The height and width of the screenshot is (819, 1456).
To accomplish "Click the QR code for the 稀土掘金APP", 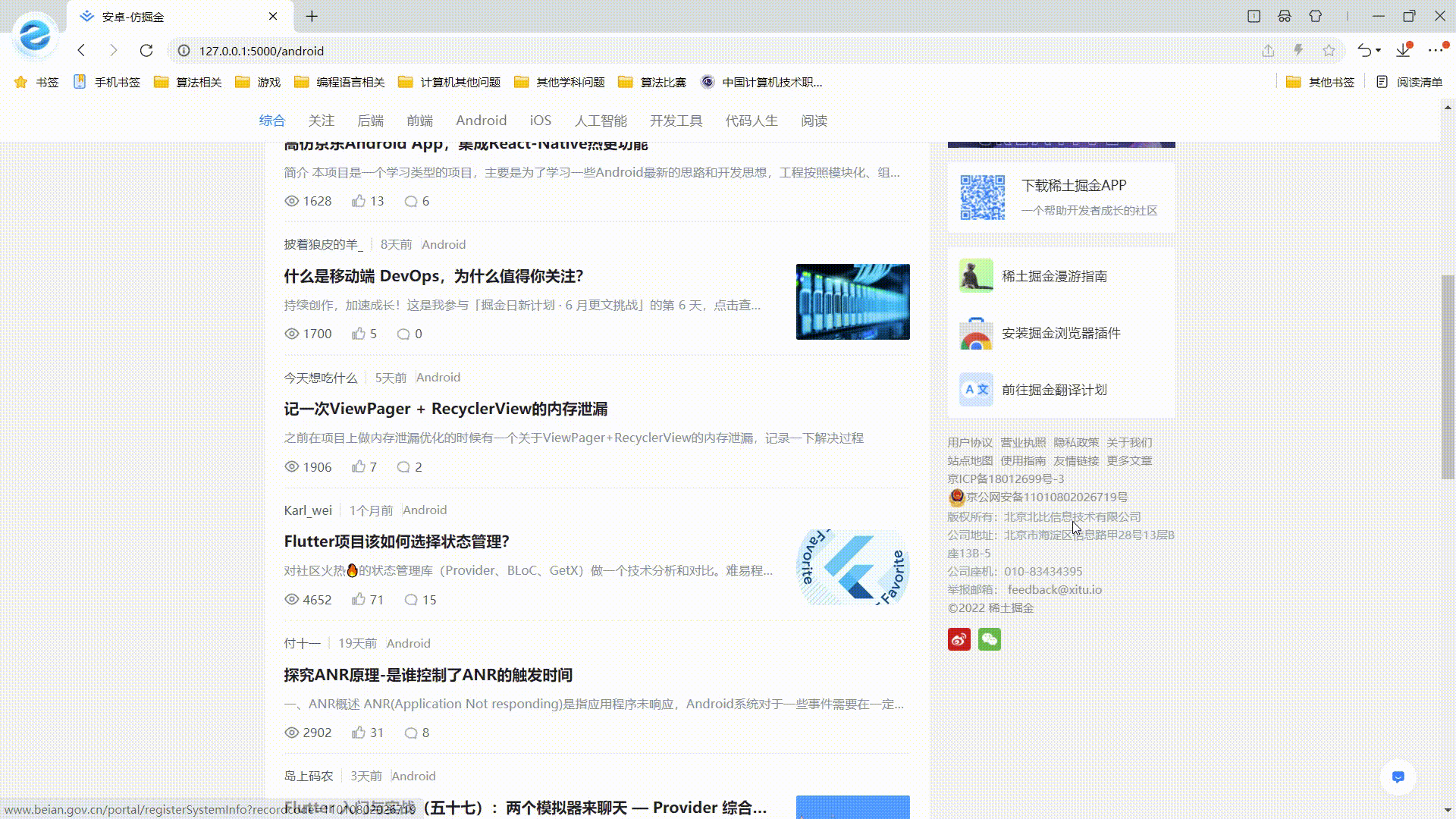I will [x=982, y=197].
